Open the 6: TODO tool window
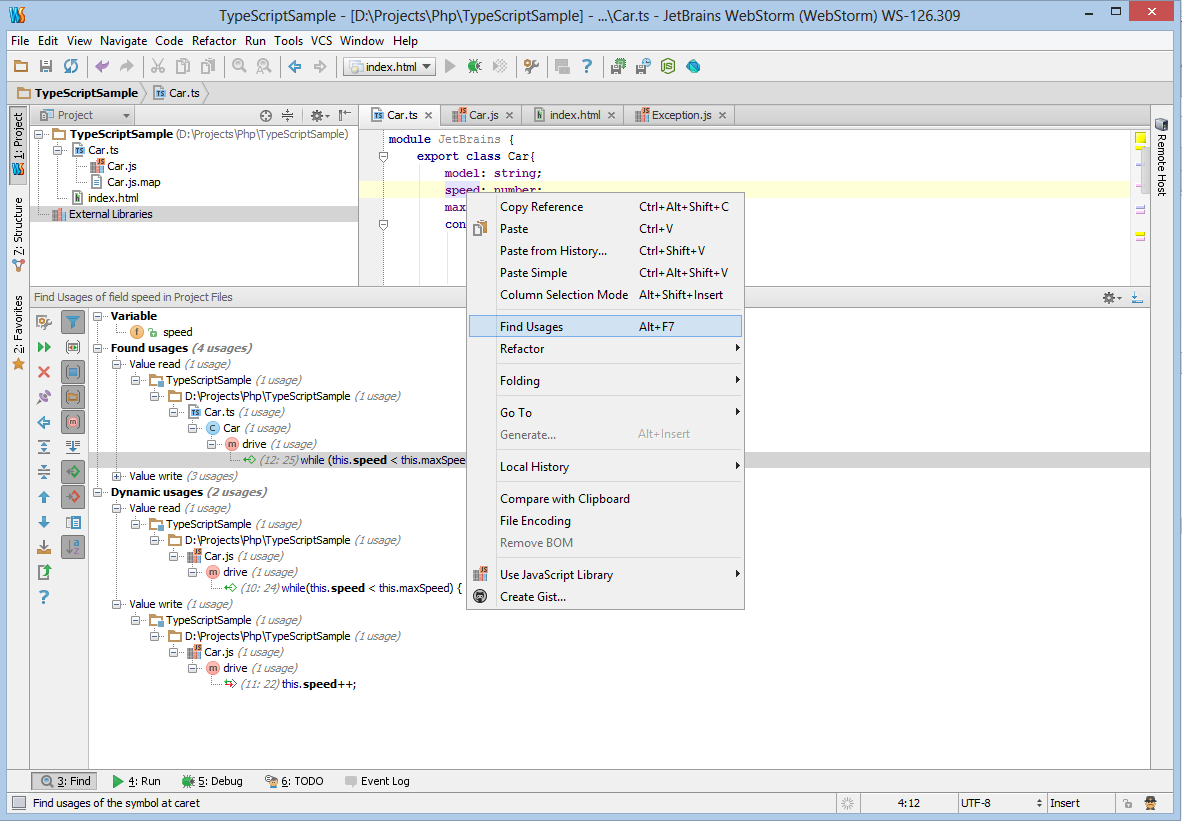 click(294, 781)
